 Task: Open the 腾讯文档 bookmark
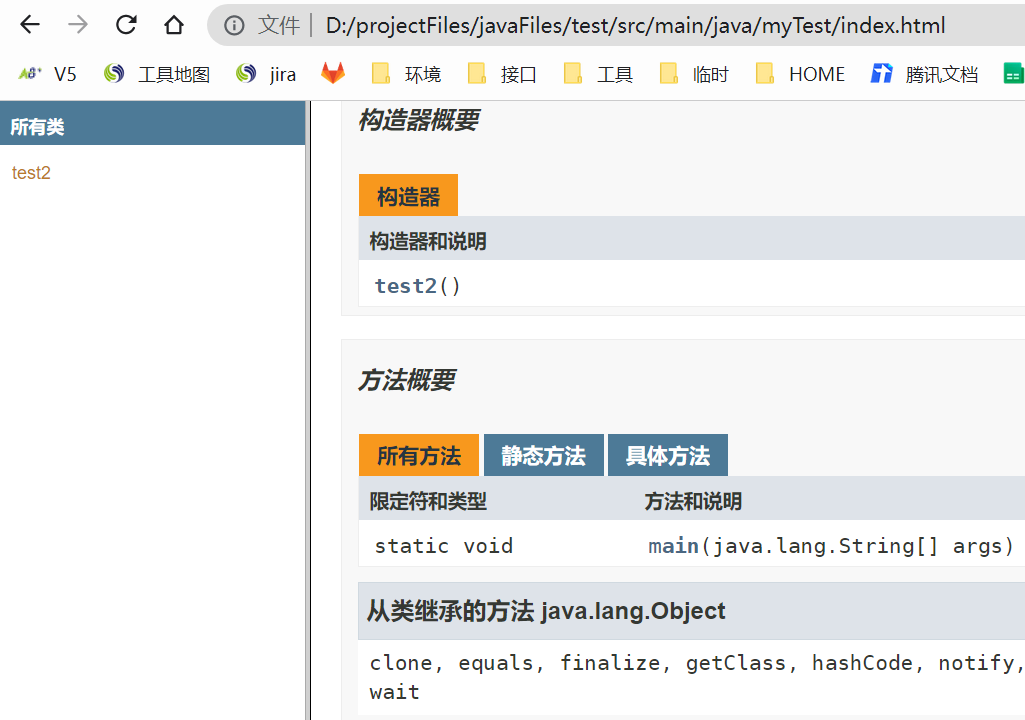[924, 74]
